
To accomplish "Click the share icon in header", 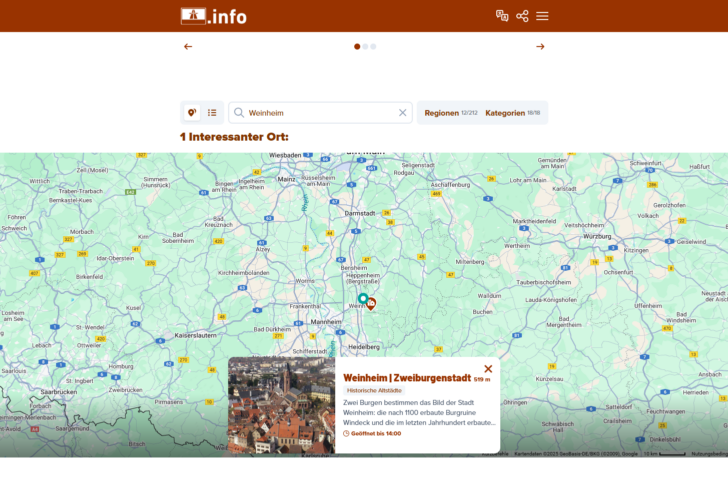I will tap(522, 16).
